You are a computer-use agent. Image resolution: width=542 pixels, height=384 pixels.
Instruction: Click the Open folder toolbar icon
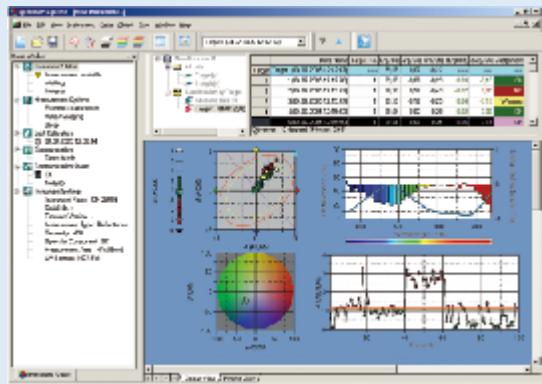point(37,42)
